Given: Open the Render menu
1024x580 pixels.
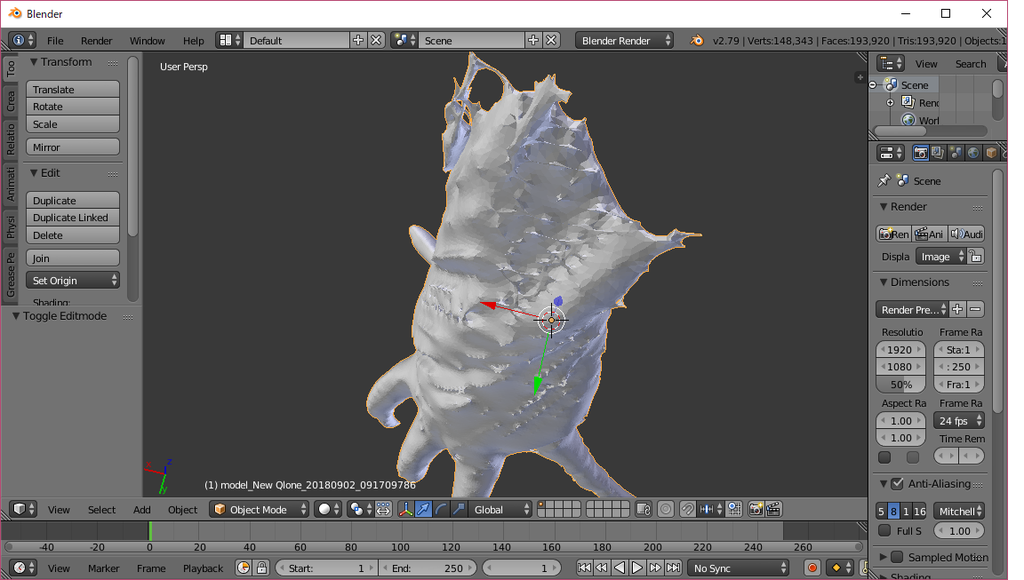Looking at the screenshot, I should (96, 40).
